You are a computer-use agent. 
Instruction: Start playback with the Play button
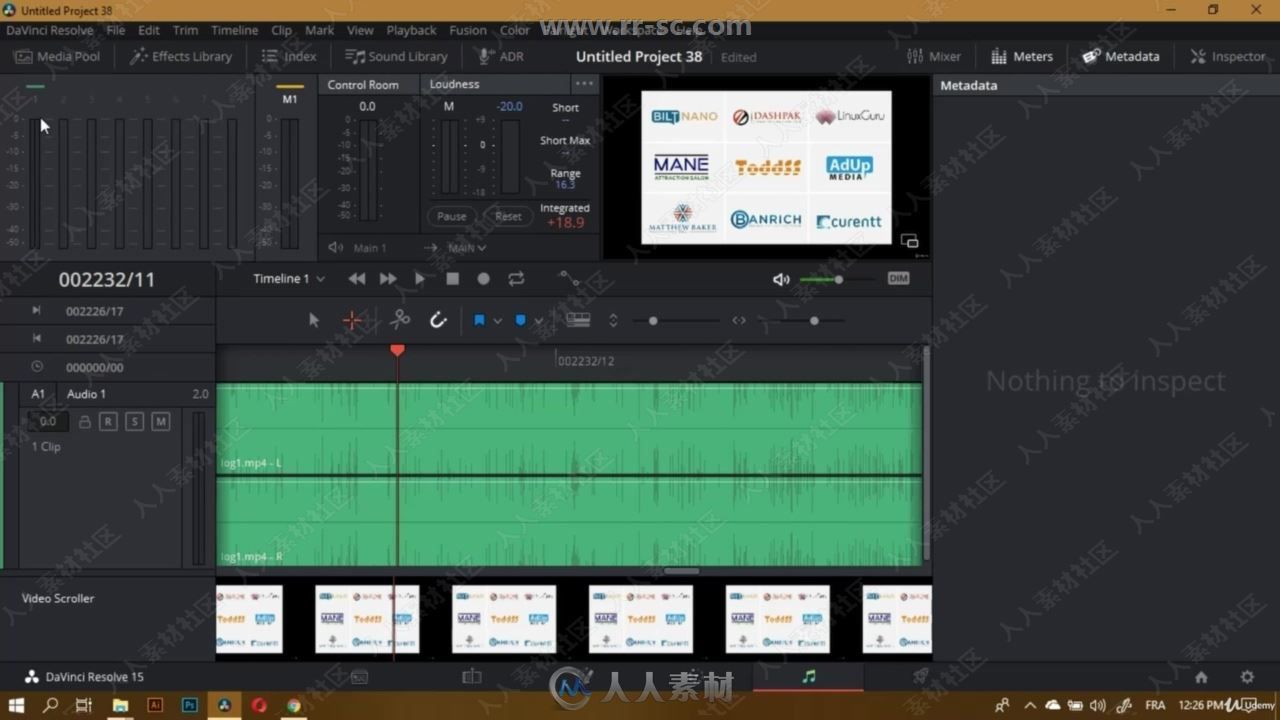[x=420, y=279]
